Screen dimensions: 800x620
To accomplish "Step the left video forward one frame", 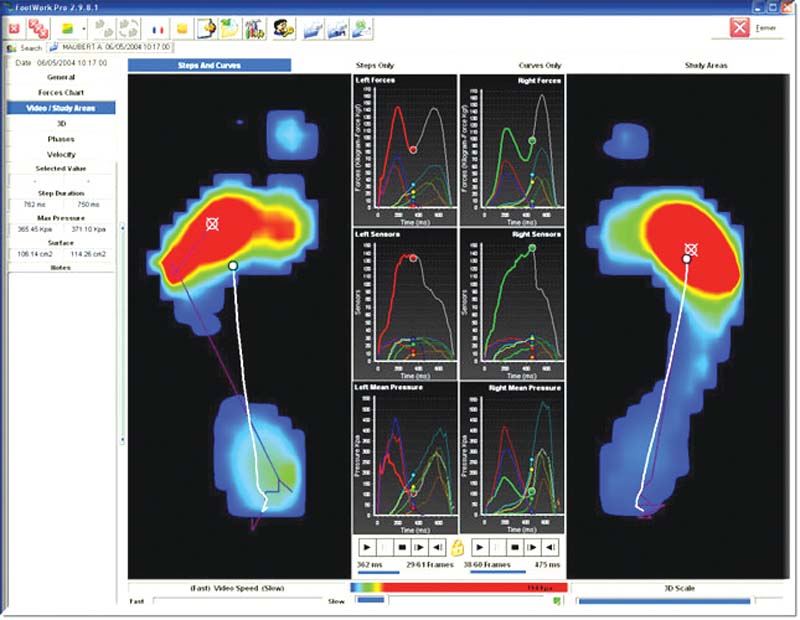I will pos(418,547).
